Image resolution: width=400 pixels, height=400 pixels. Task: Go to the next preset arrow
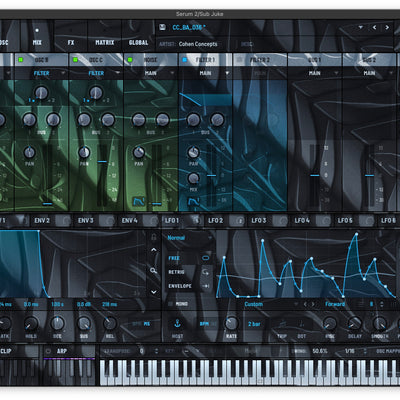(387, 27)
